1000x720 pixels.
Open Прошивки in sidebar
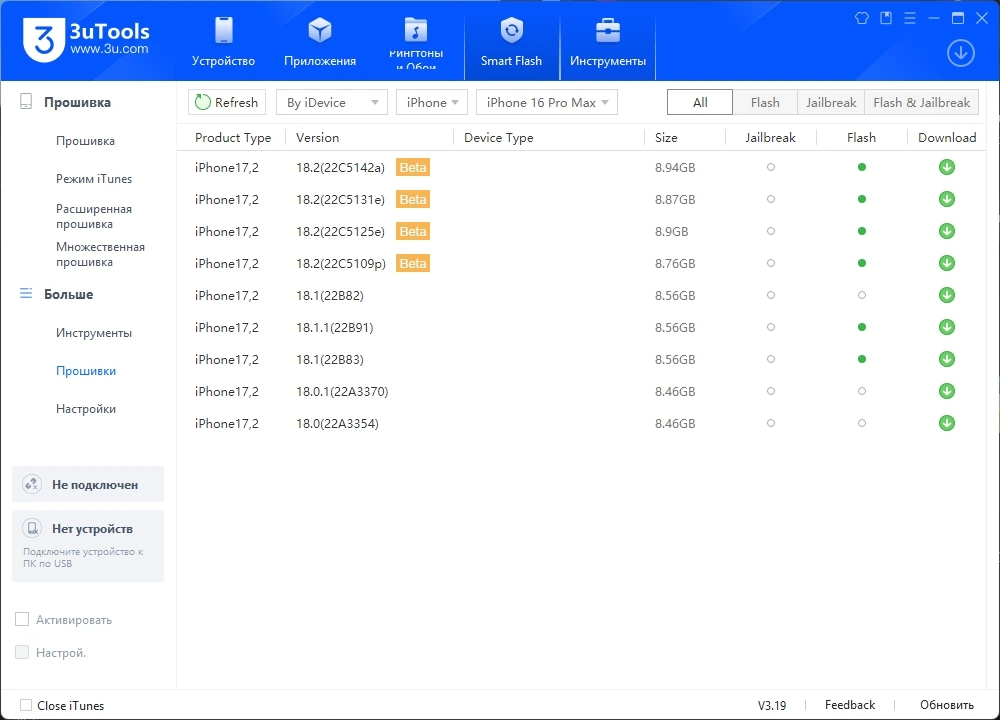[x=86, y=371]
